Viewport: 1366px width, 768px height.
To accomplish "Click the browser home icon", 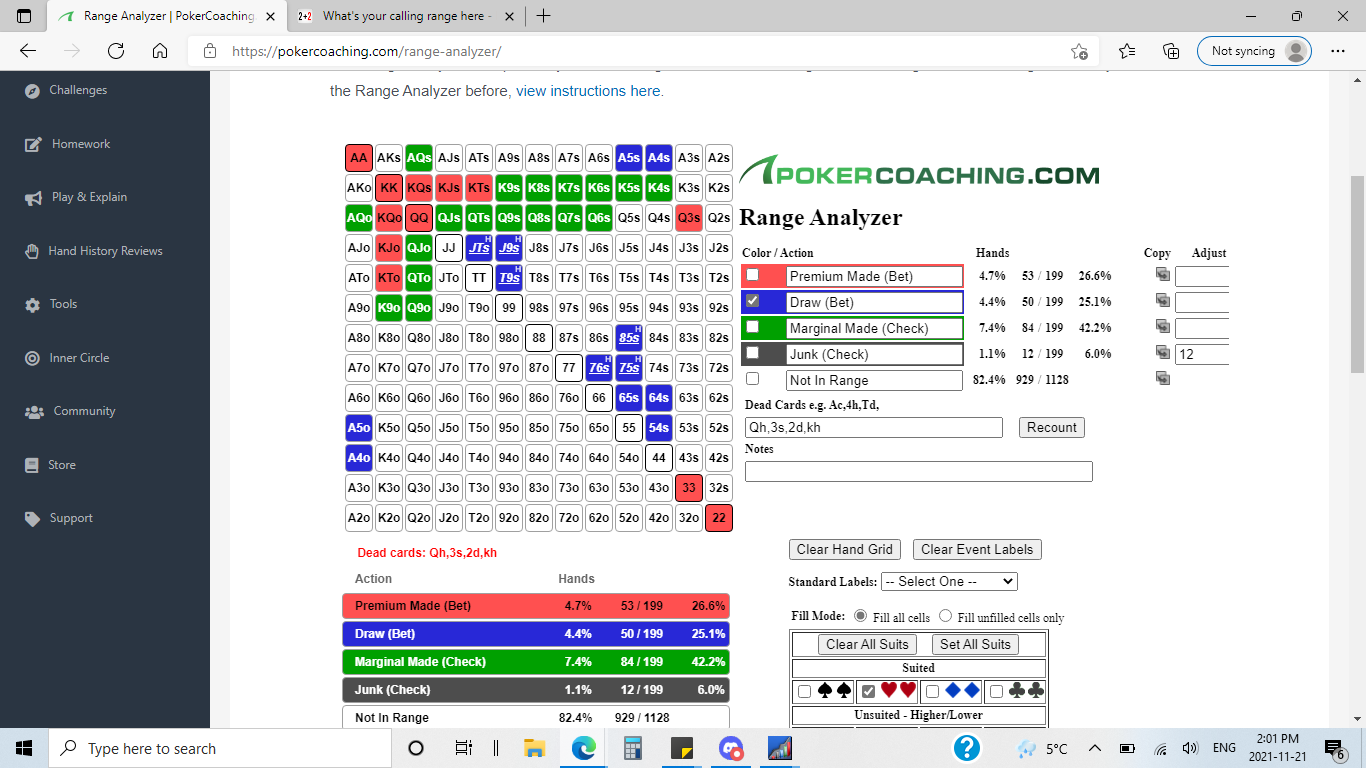I will 159,51.
